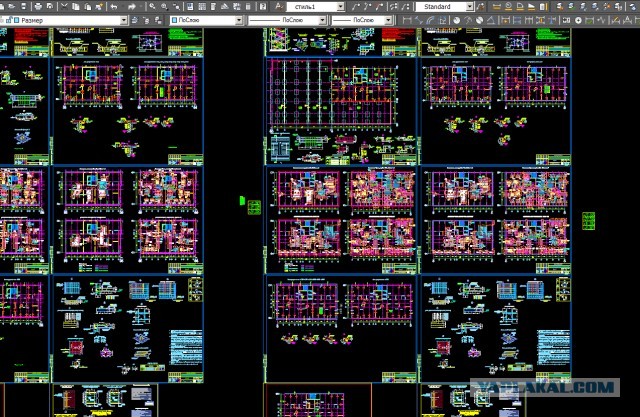The height and width of the screenshot is (417, 640).
Task: Open the DesignCenter palette
Action: pos(202,7)
